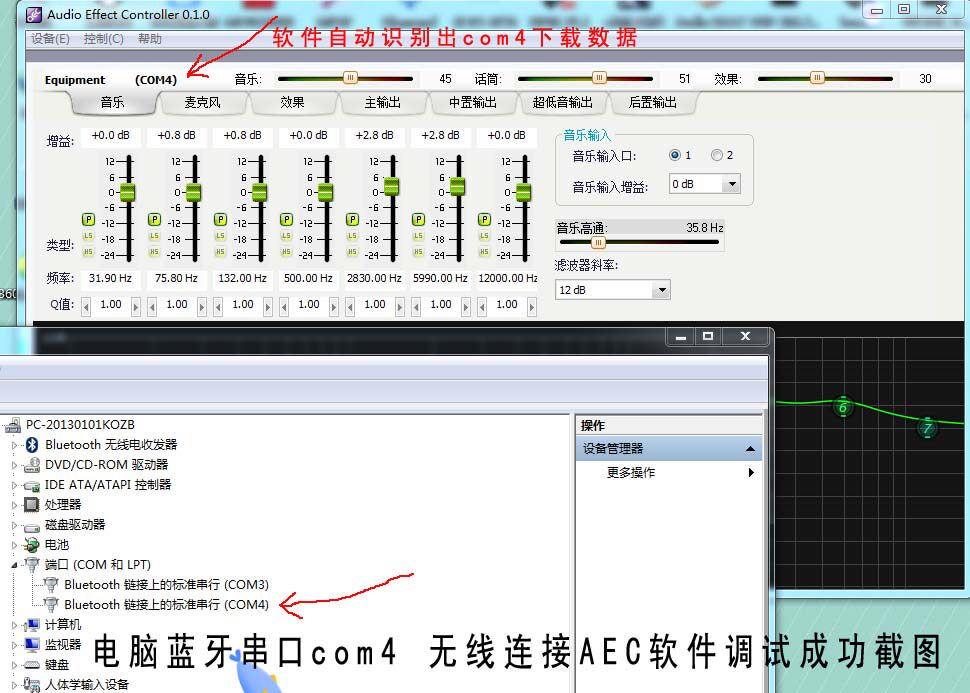Select Bluetooth 链接上的标准串行 (COM4) entry
Screen dimensions: 970x693
click(x=166, y=605)
